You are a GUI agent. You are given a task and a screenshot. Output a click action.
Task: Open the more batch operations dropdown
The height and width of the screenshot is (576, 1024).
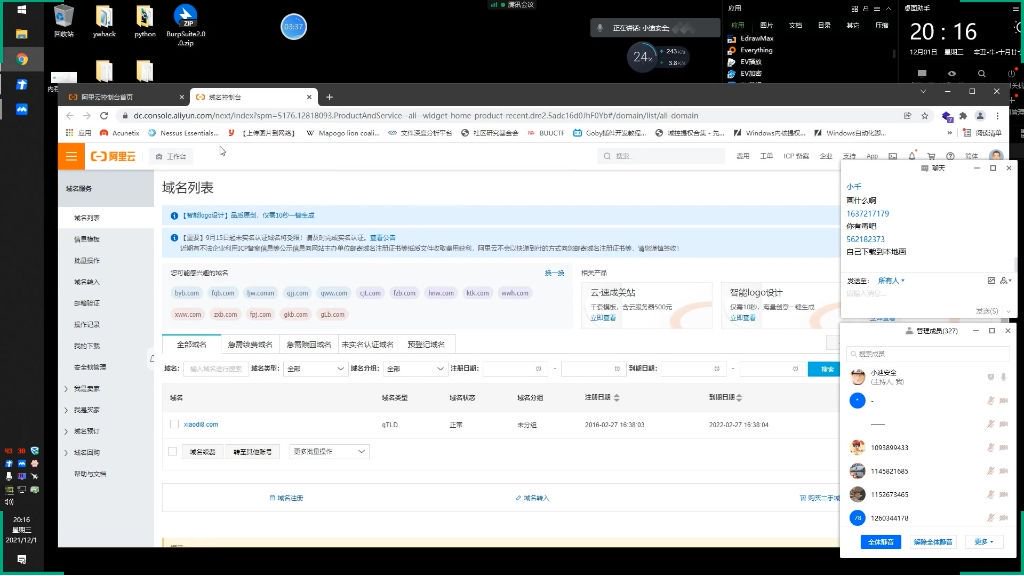click(x=329, y=451)
